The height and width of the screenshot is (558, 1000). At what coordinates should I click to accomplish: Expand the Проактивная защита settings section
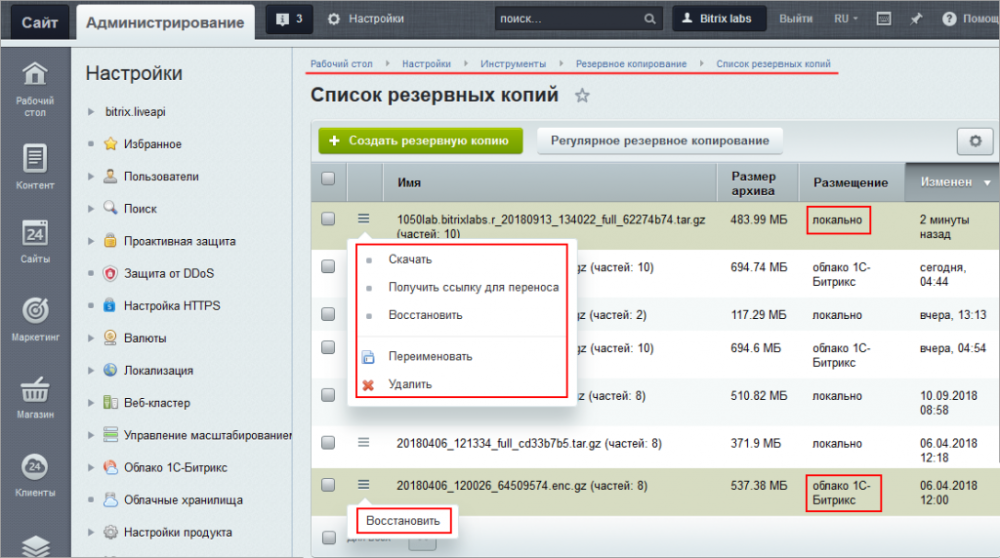click(92, 242)
